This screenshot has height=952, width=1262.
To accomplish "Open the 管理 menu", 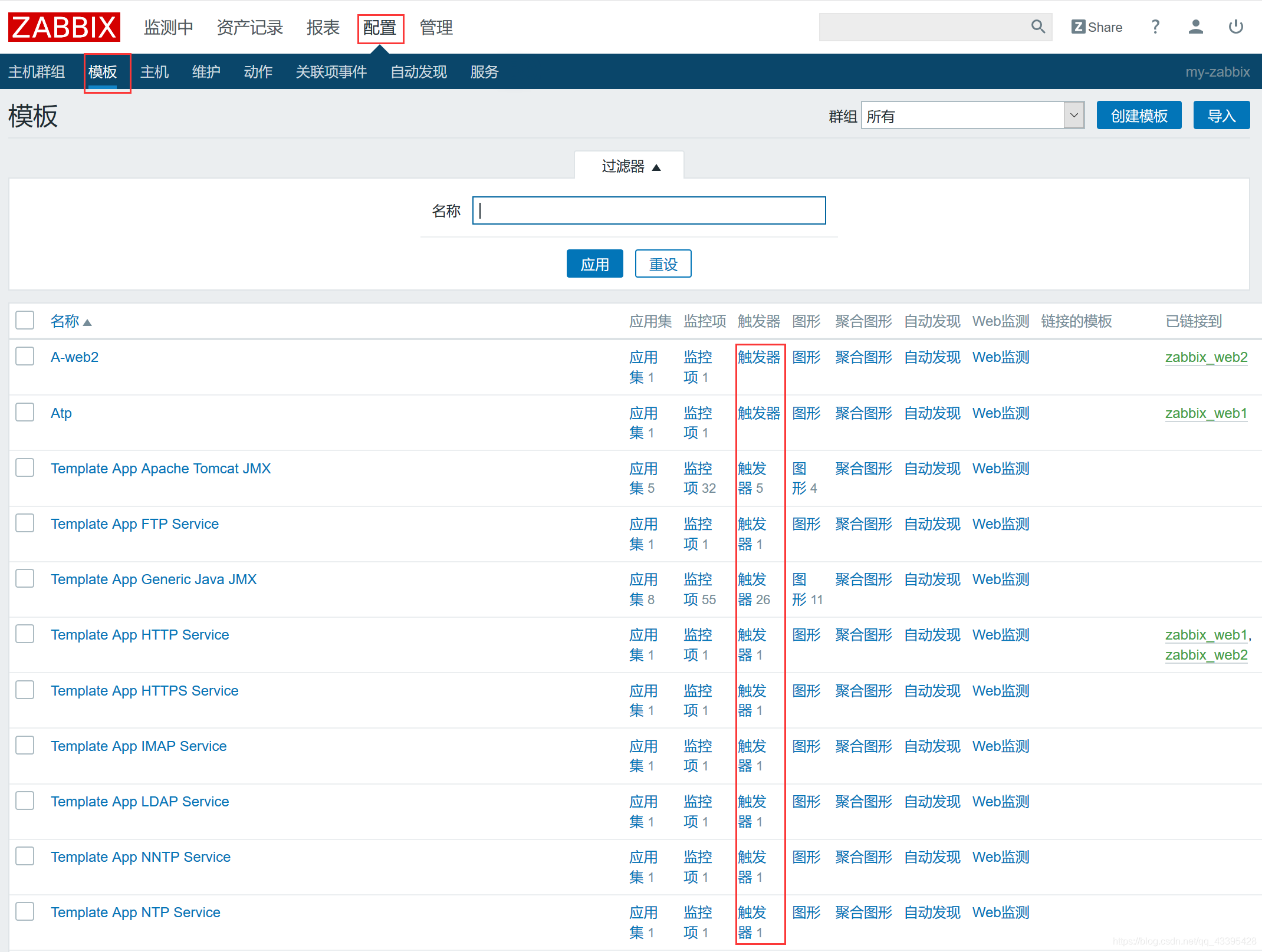I will [436, 27].
